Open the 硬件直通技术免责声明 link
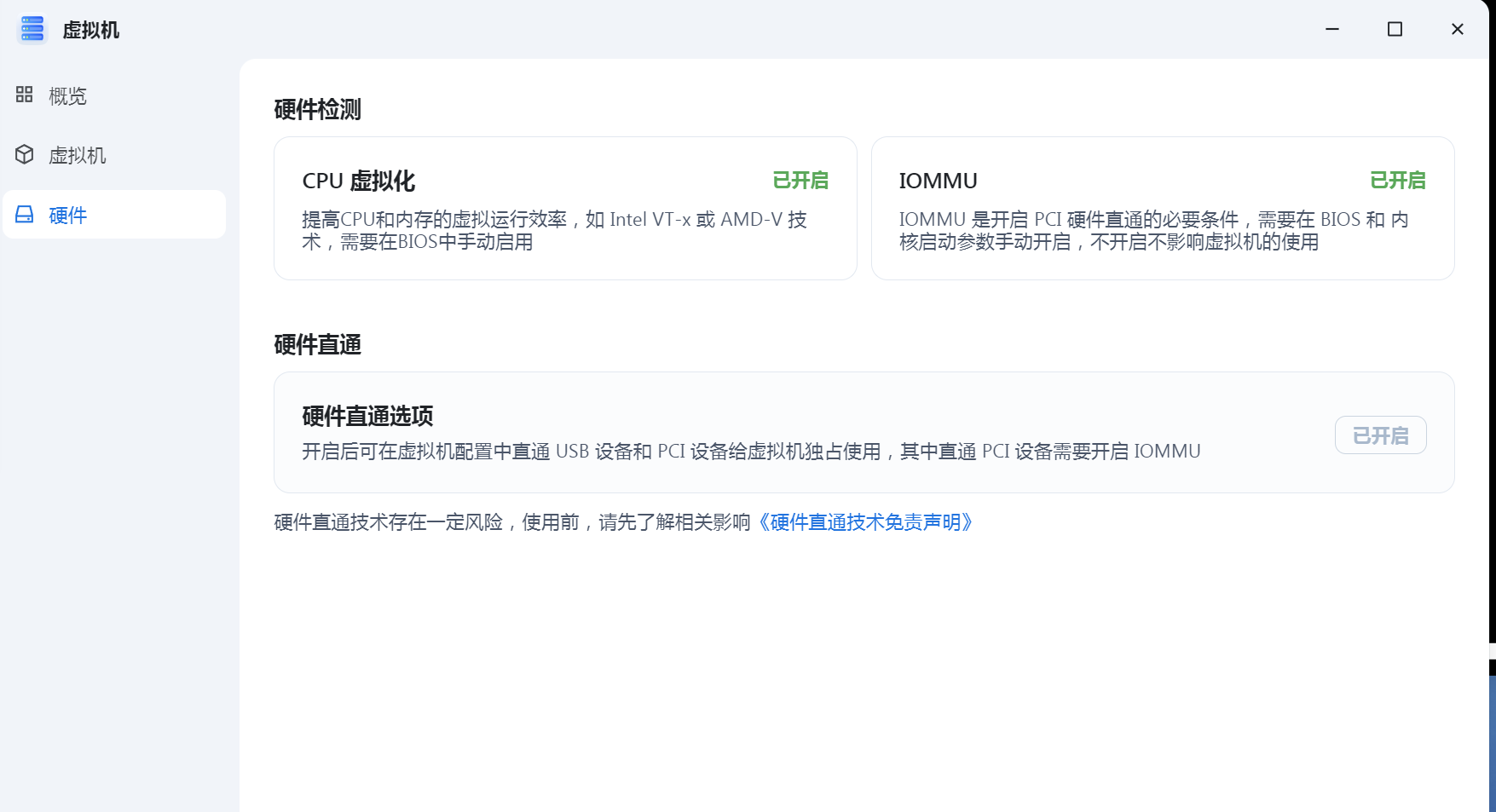Image resolution: width=1496 pixels, height=812 pixels. [864, 522]
